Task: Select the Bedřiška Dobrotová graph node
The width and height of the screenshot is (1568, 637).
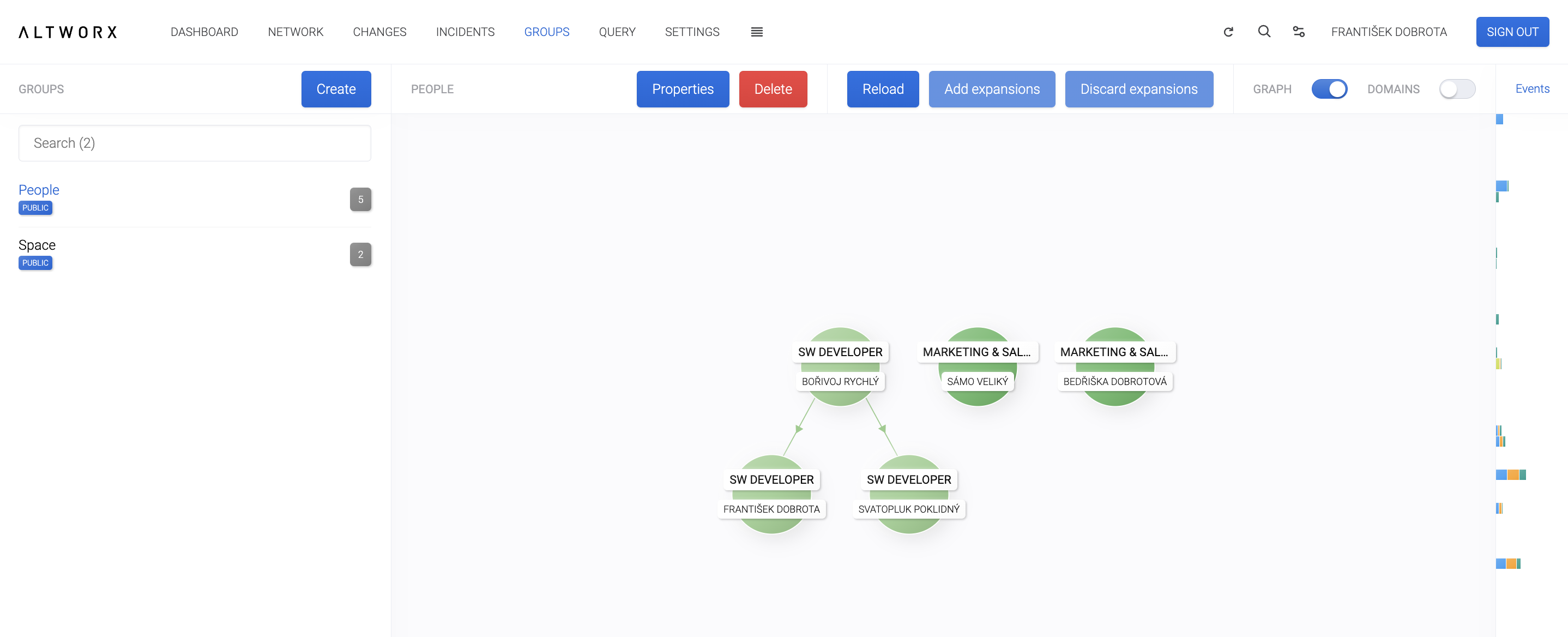Action: click(1114, 366)
